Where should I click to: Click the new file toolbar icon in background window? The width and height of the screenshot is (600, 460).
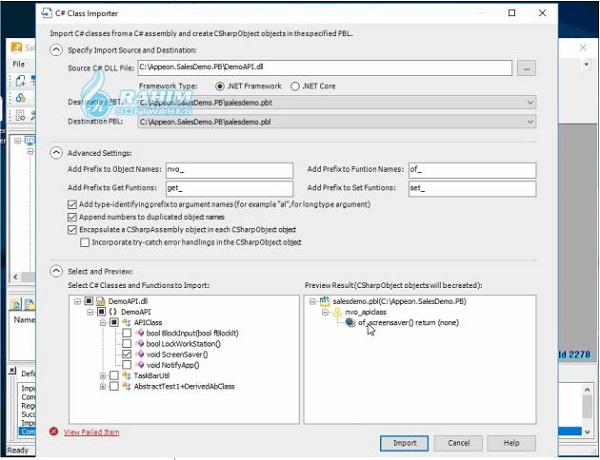tap(20, 81)
